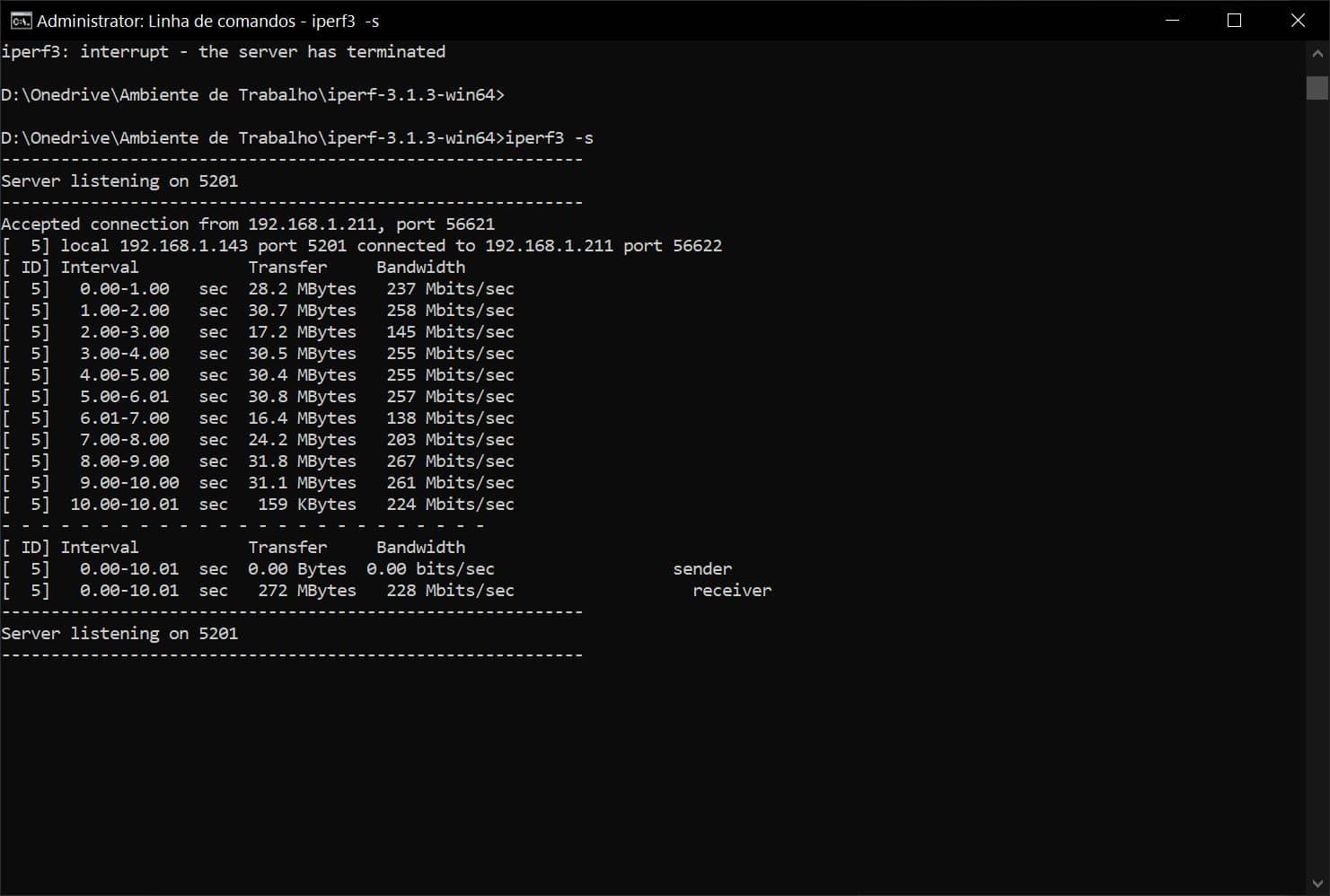Click the '257 Mbits/sec' bandwidth value
1330x896 pixels.
[x=450, y=397]
